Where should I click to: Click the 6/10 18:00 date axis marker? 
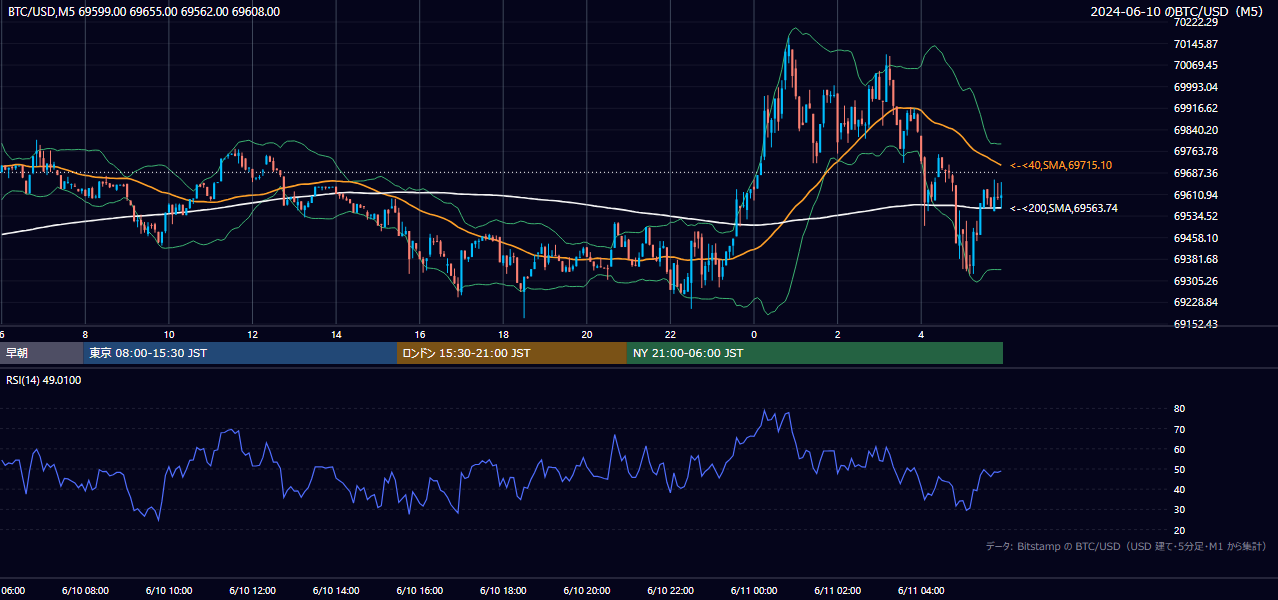(x=503, y=591)
